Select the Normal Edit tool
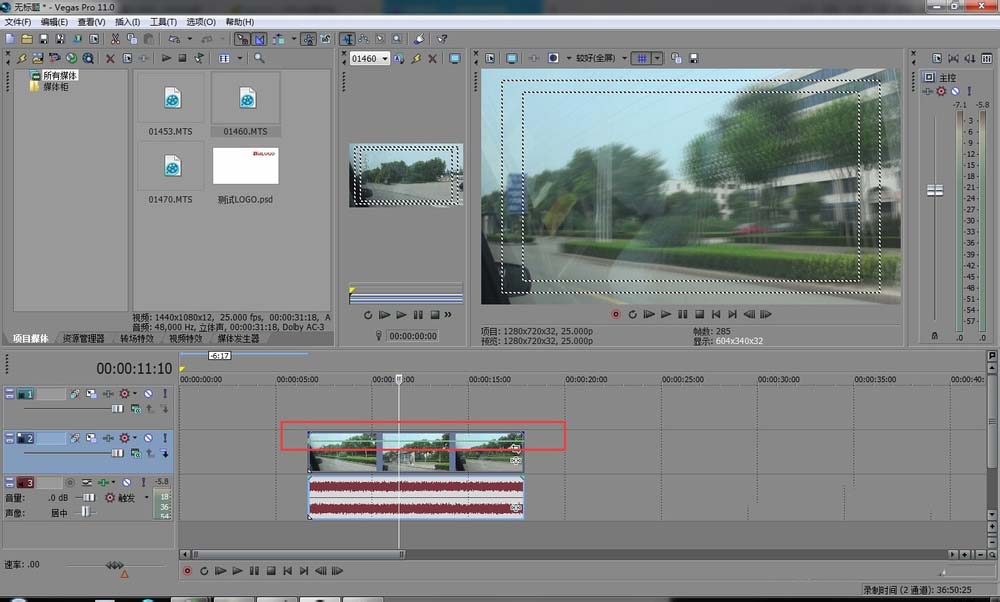The height and width of the screenshot is (602, 1000). pyautogui.click(x=347, y=39)
